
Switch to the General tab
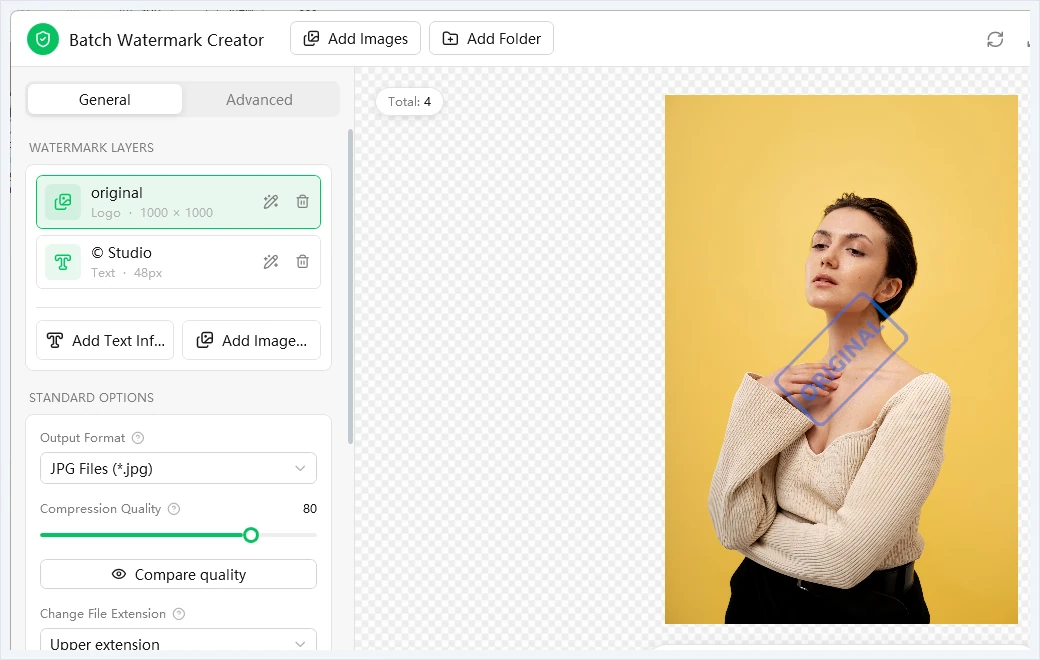click(x=105, y=99)
